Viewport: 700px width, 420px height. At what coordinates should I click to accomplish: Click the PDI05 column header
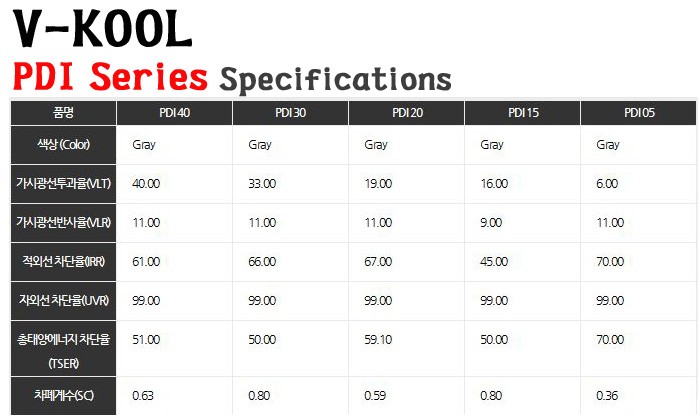pos(639,113)
